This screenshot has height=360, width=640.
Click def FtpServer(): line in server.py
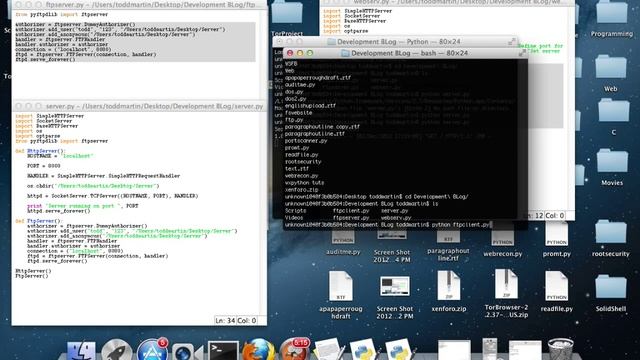click(38, 221)
